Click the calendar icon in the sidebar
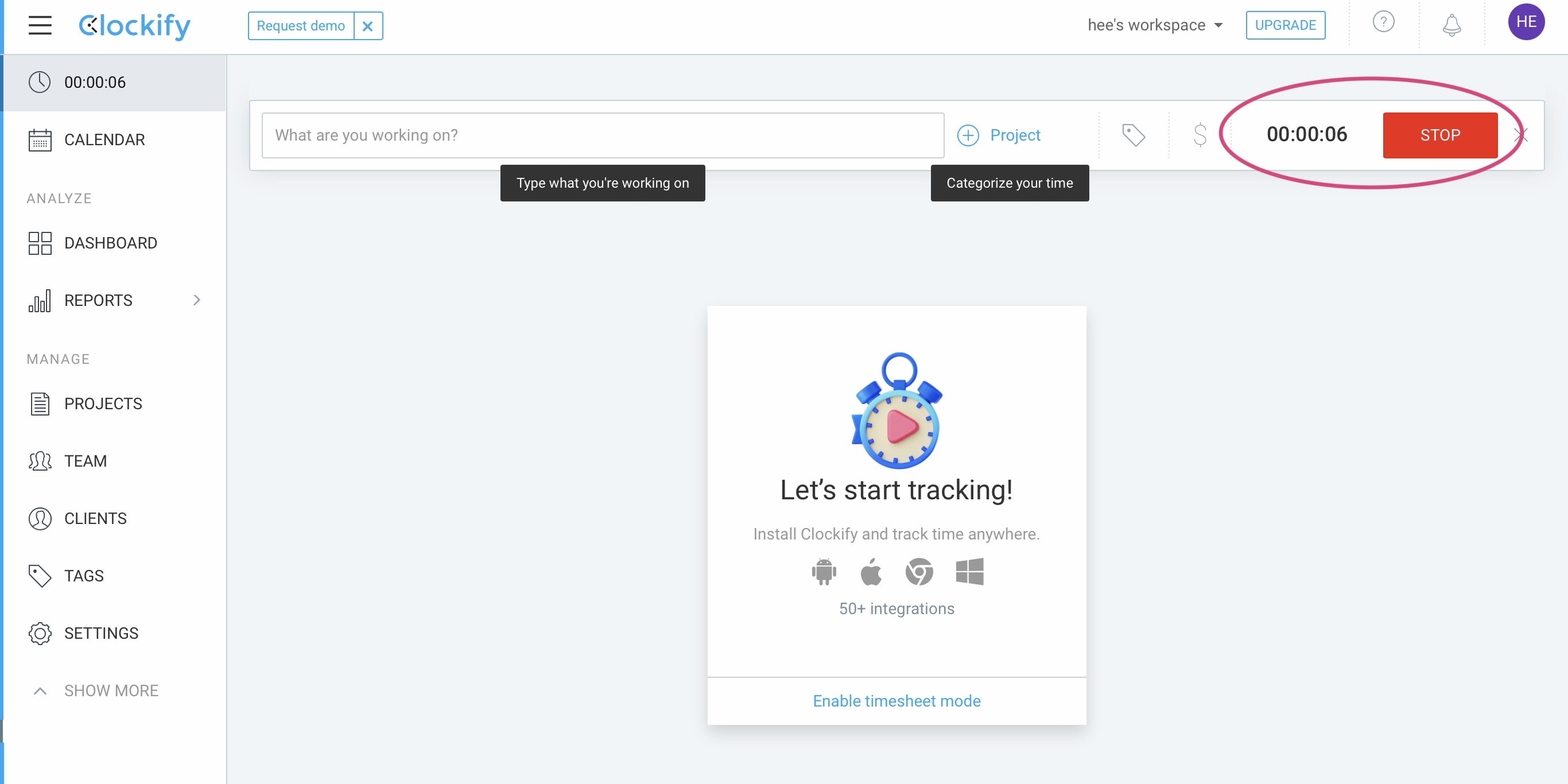The image size is (1568, 784). (x=40, y=139)
